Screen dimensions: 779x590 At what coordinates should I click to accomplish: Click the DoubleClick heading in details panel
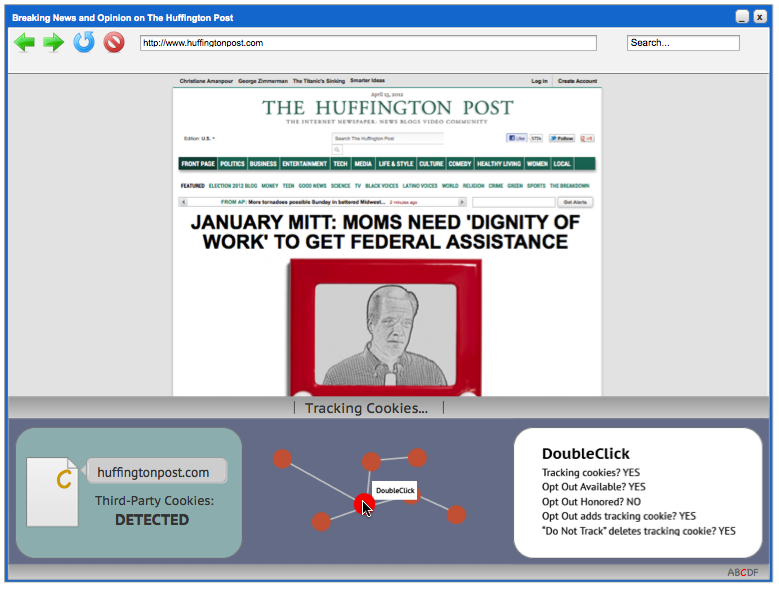coord(586,453)
